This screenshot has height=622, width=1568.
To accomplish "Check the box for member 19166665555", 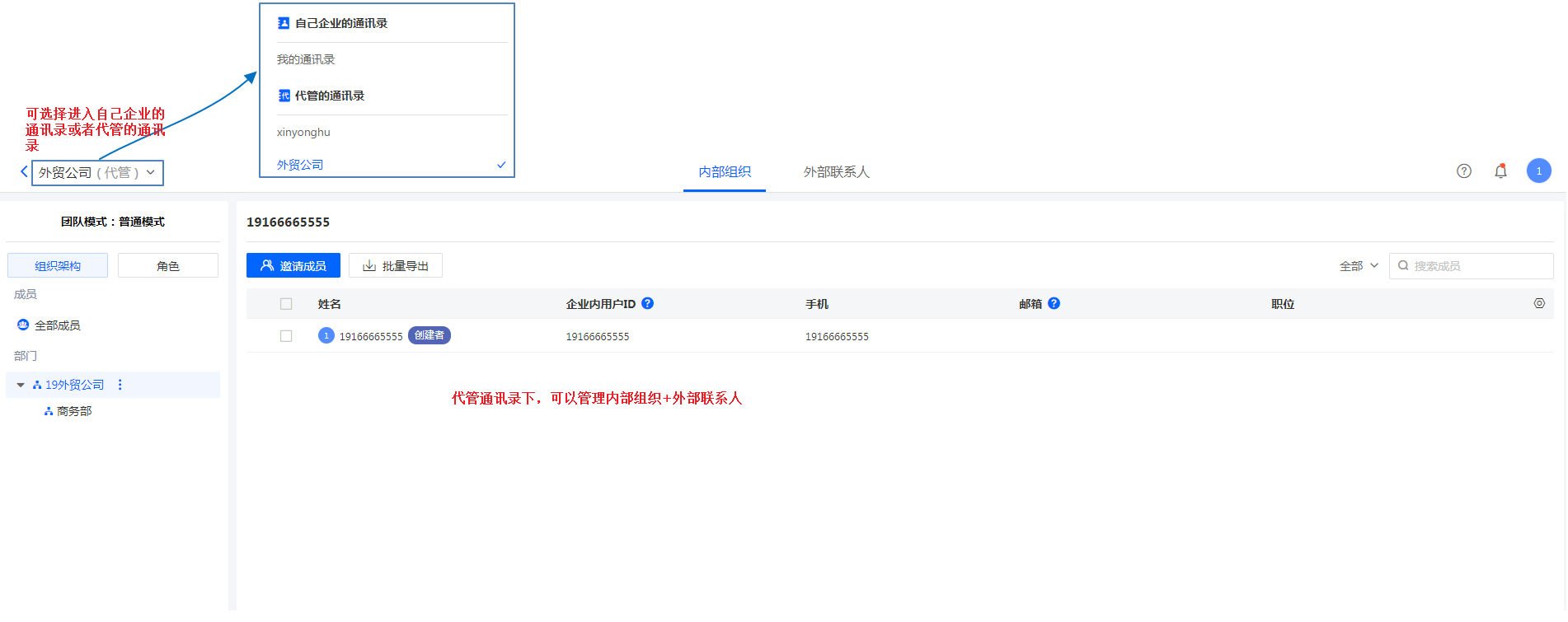I will [286, 336].
